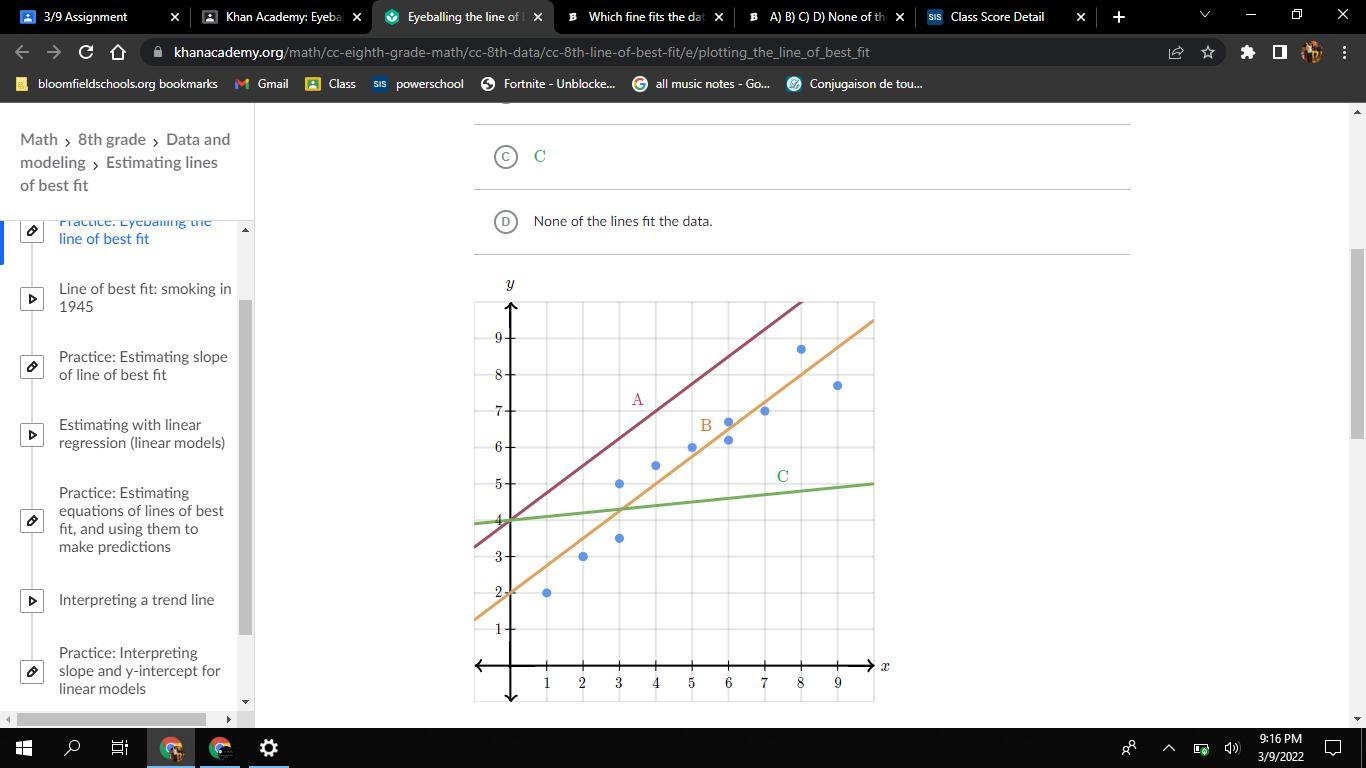Screen dimensions: 1366x768
Task: Share this page from the address bar
Action: coord(1176,52)
